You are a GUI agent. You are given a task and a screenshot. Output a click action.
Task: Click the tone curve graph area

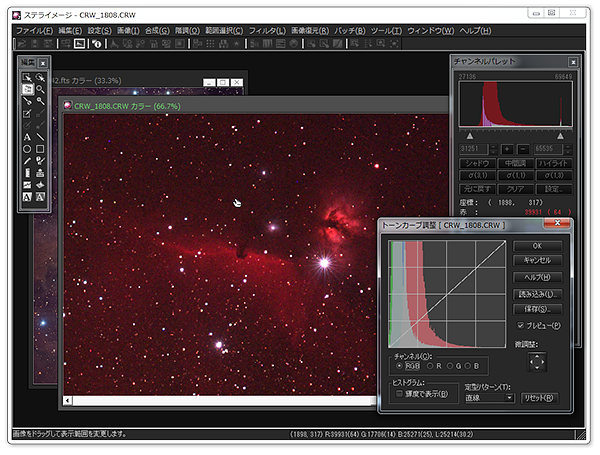pyautogui.click(x=445, y=295)
